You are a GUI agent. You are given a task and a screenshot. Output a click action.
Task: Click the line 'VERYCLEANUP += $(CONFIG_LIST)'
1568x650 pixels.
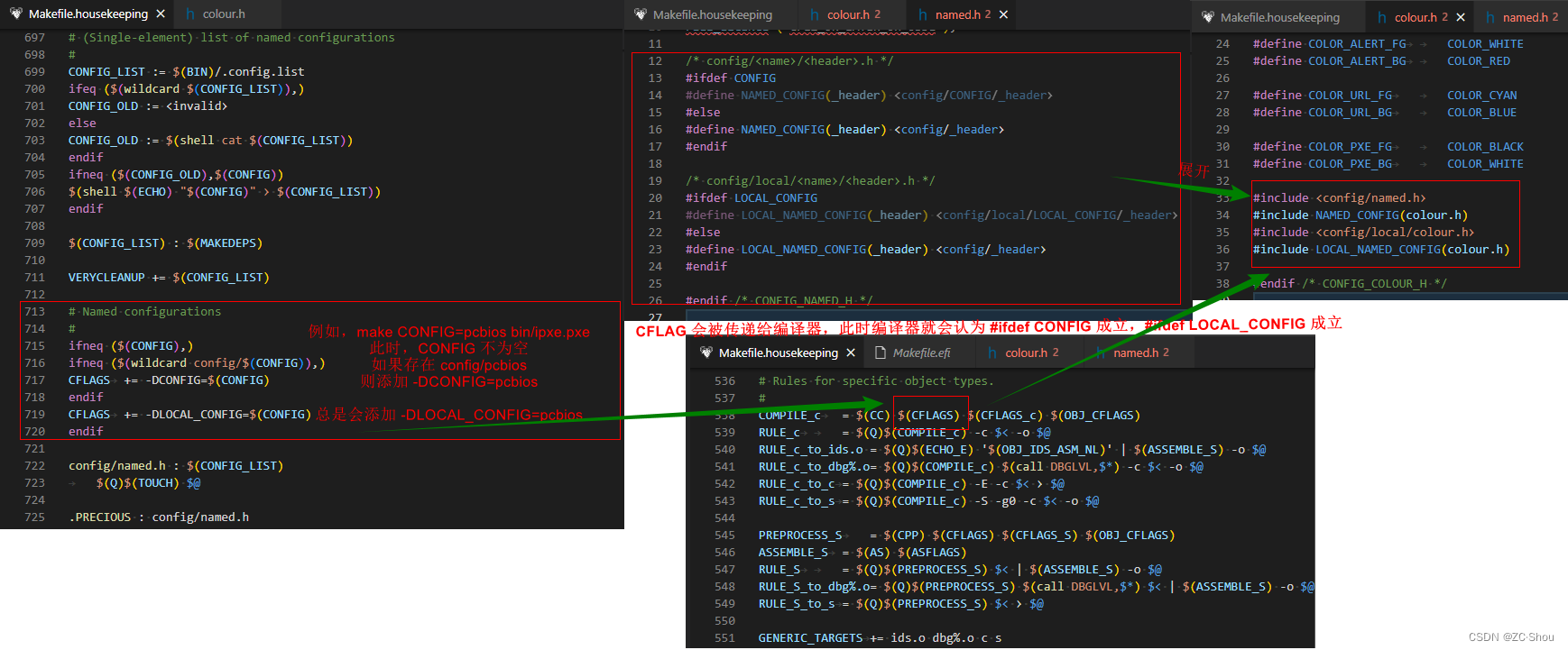169,277
